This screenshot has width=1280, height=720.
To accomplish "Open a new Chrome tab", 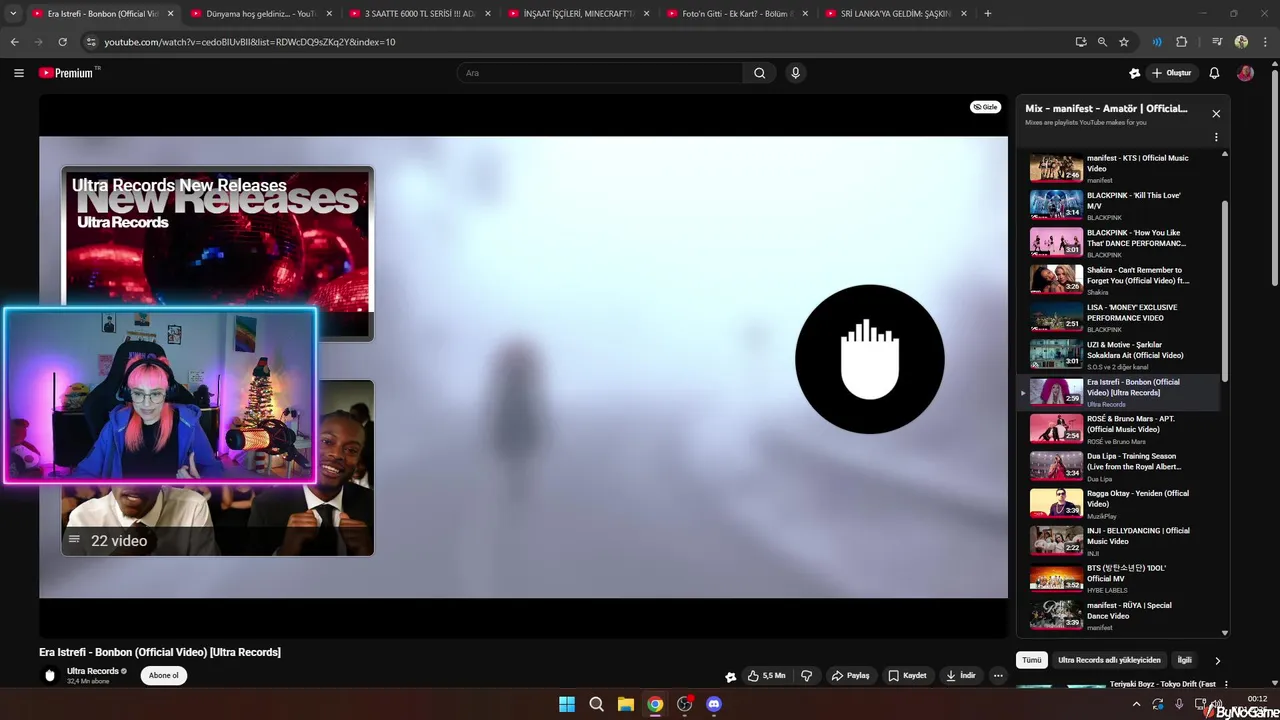I will pos(988,13).
